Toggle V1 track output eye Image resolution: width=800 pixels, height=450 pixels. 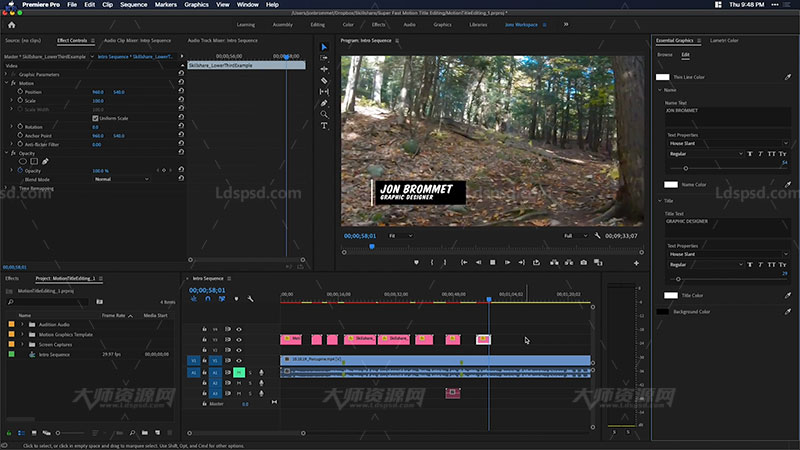[239, 361]
